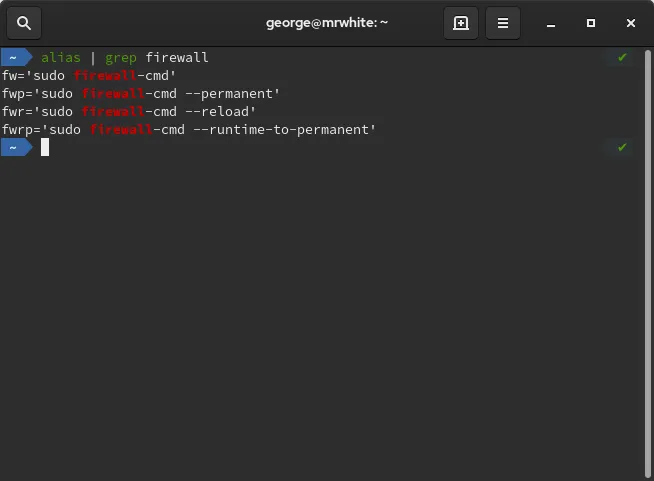Click the fw='sudo firewall-cmd' output line
This screenshot has width=654, height=481.
coord(89,75)
